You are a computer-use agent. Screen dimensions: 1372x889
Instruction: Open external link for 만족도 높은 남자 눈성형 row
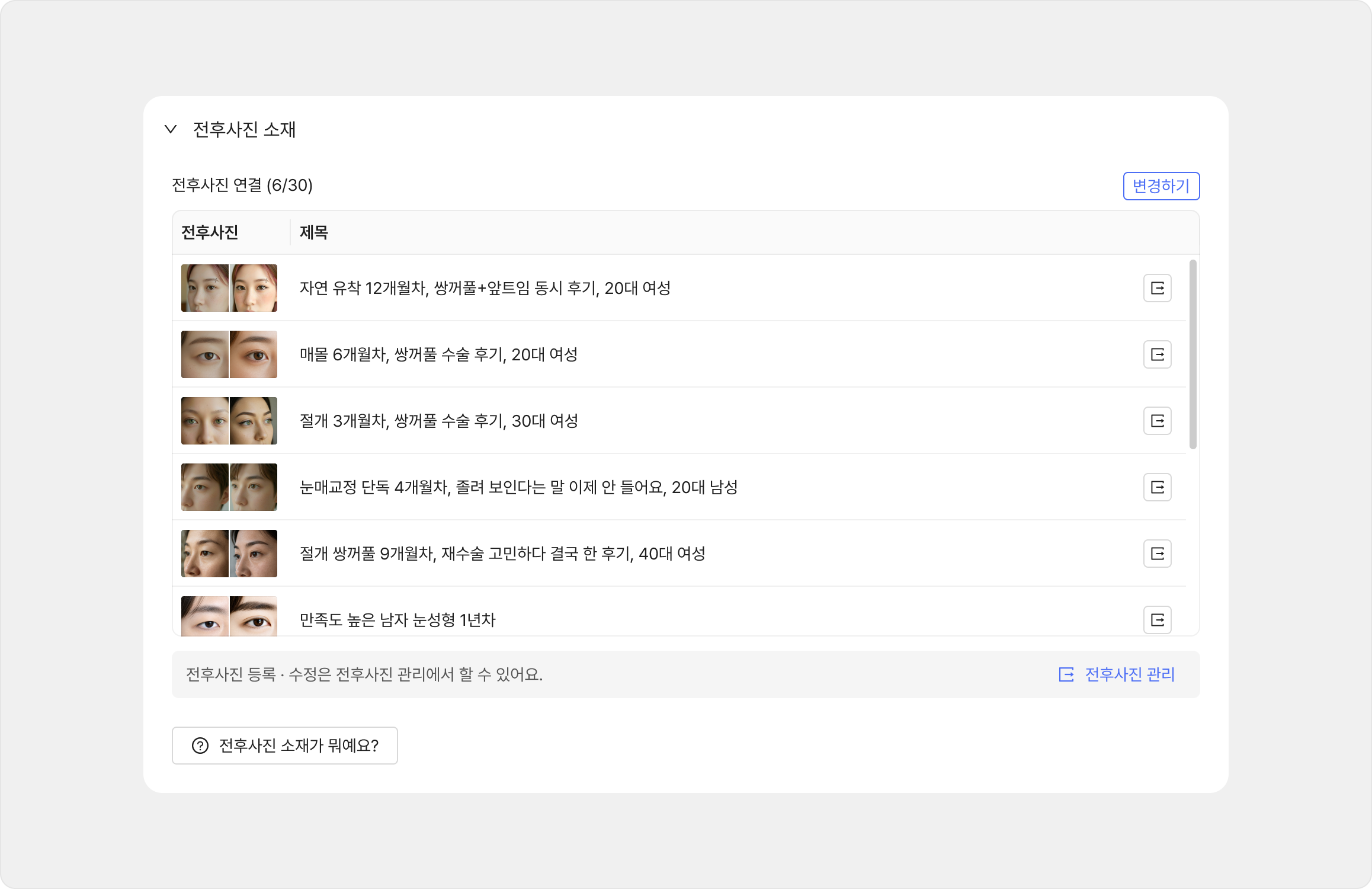click(1157, 620)
